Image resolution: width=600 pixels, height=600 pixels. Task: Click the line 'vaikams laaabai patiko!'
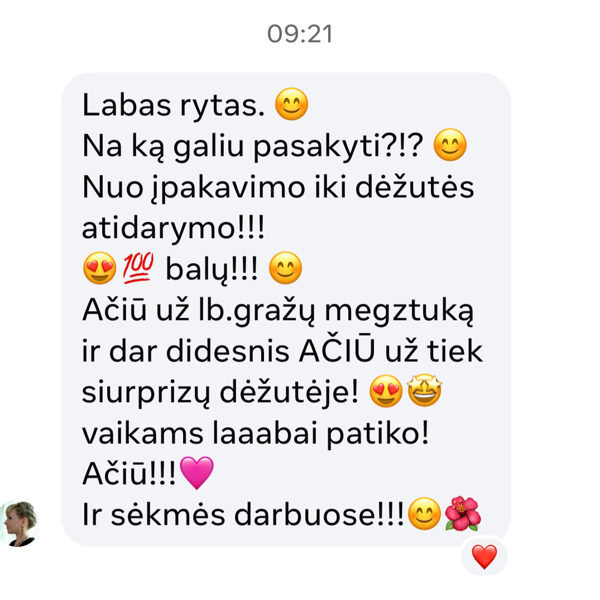[x=255, y=434]
